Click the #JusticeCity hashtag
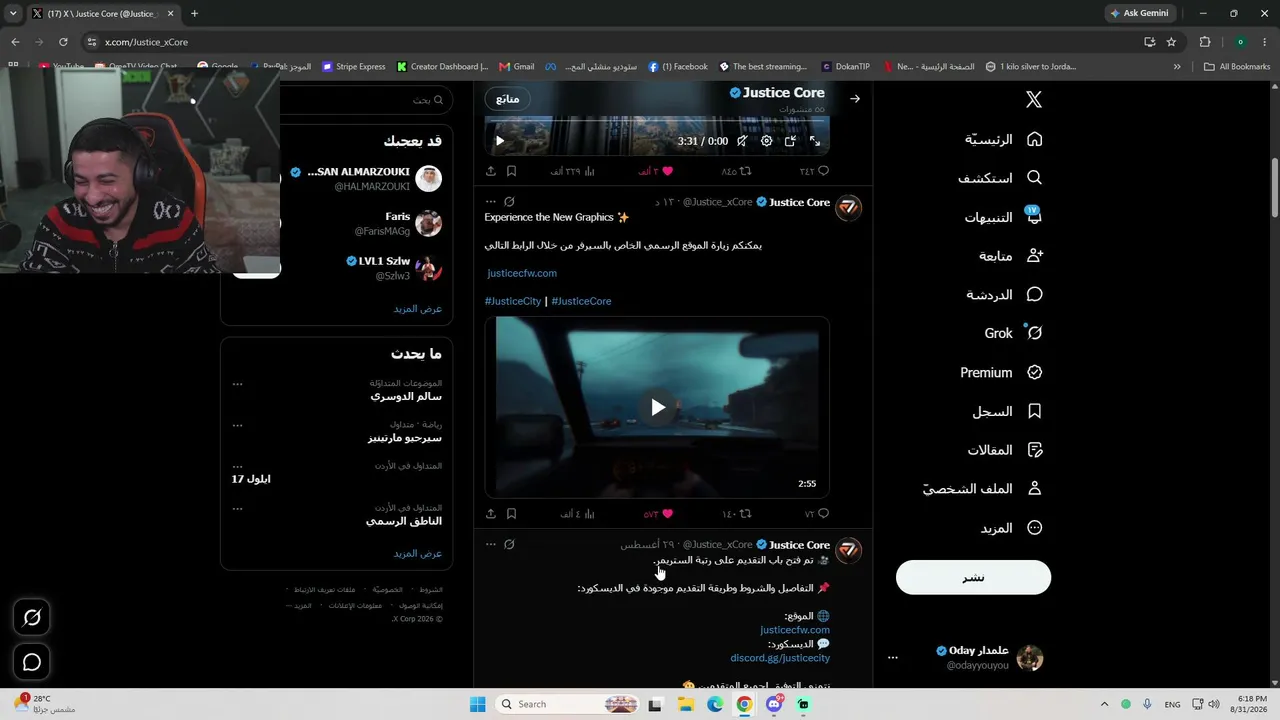 click(513, 301)
